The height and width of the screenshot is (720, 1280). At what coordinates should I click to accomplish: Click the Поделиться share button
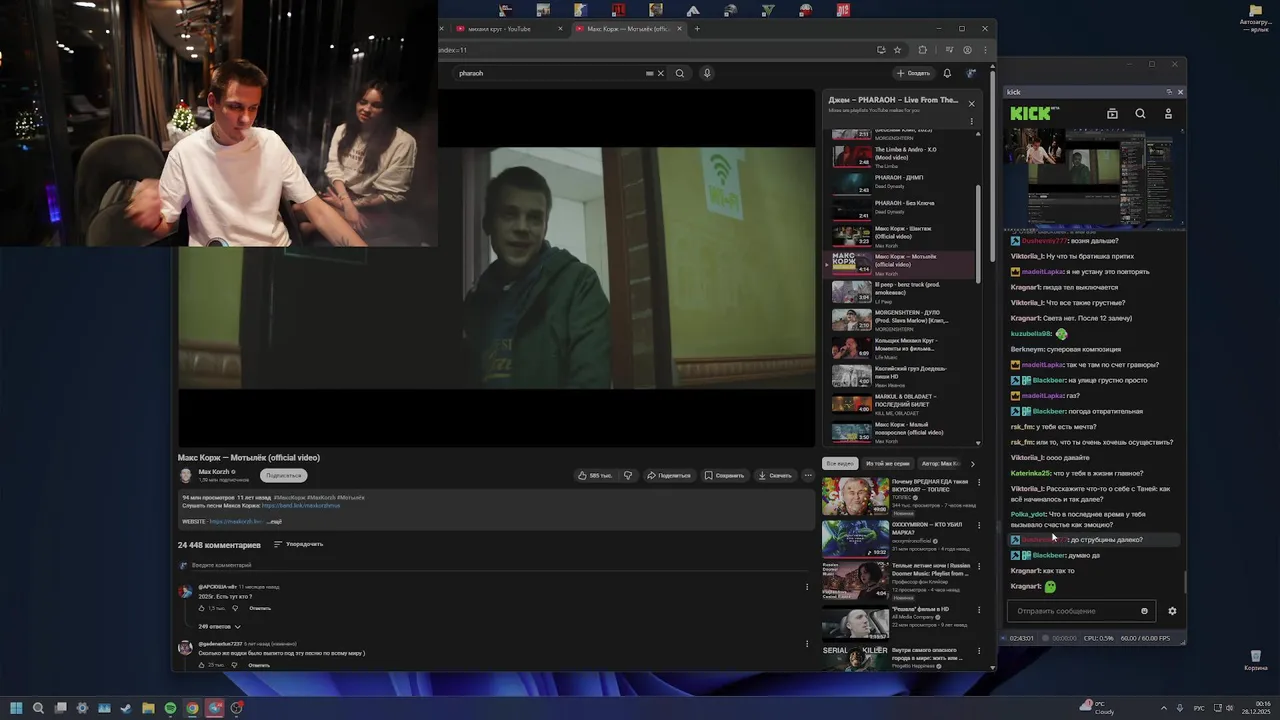[668, 475]
